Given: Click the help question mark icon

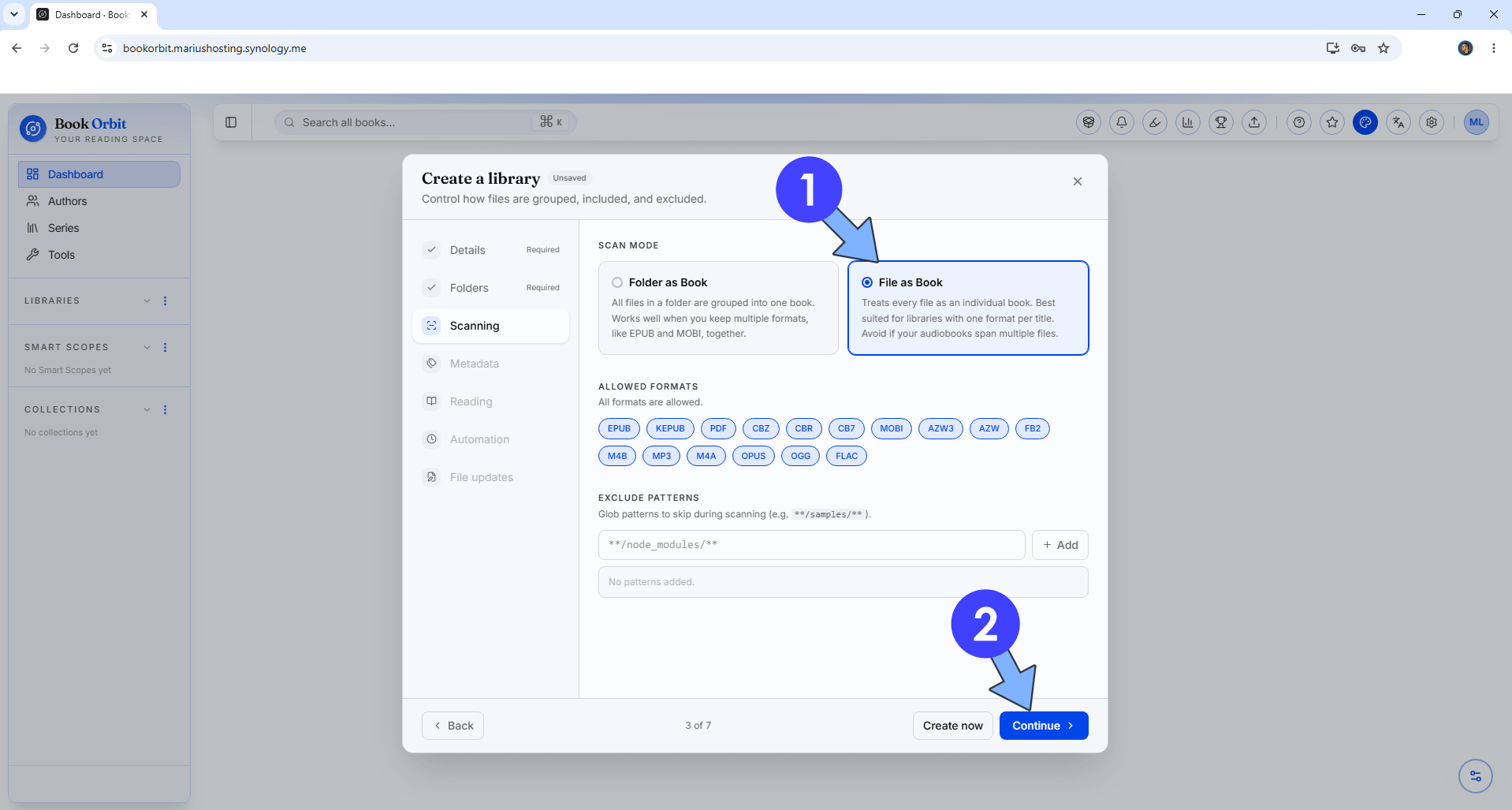Looking at the screenshot, I should tap(1299, 122).
